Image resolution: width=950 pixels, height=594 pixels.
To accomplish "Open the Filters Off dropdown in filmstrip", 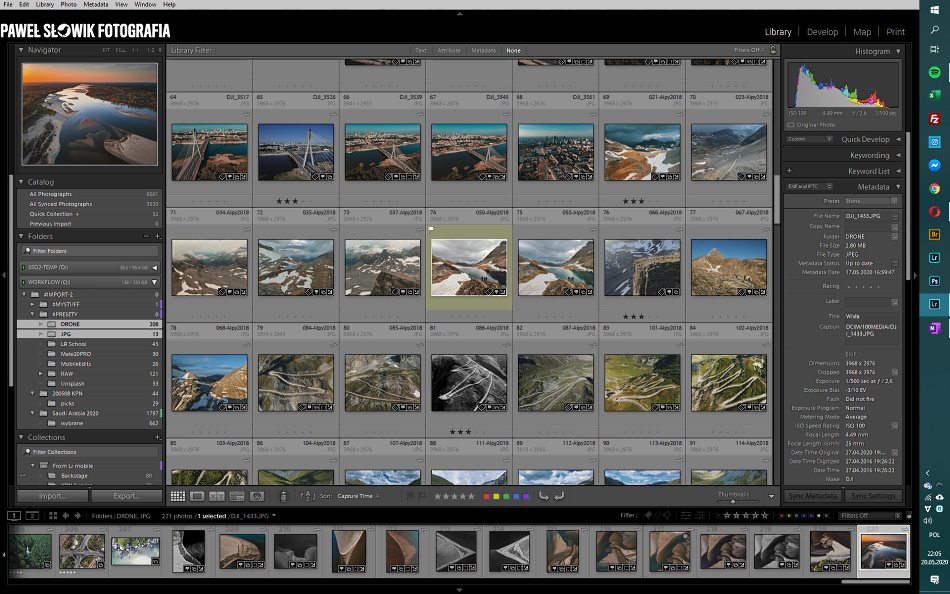I will click(871, 516).
